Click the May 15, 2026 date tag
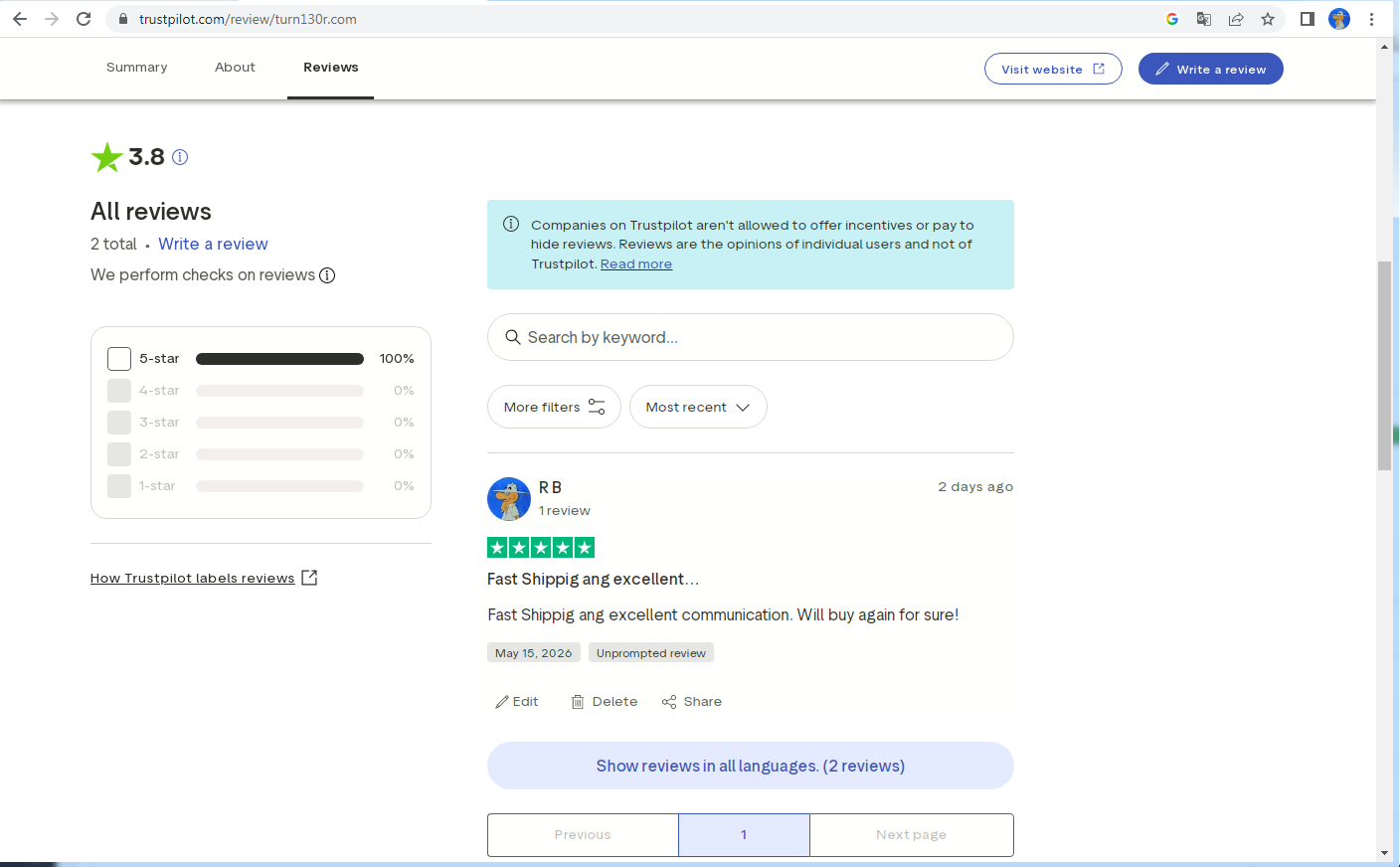 pos(534,653)
